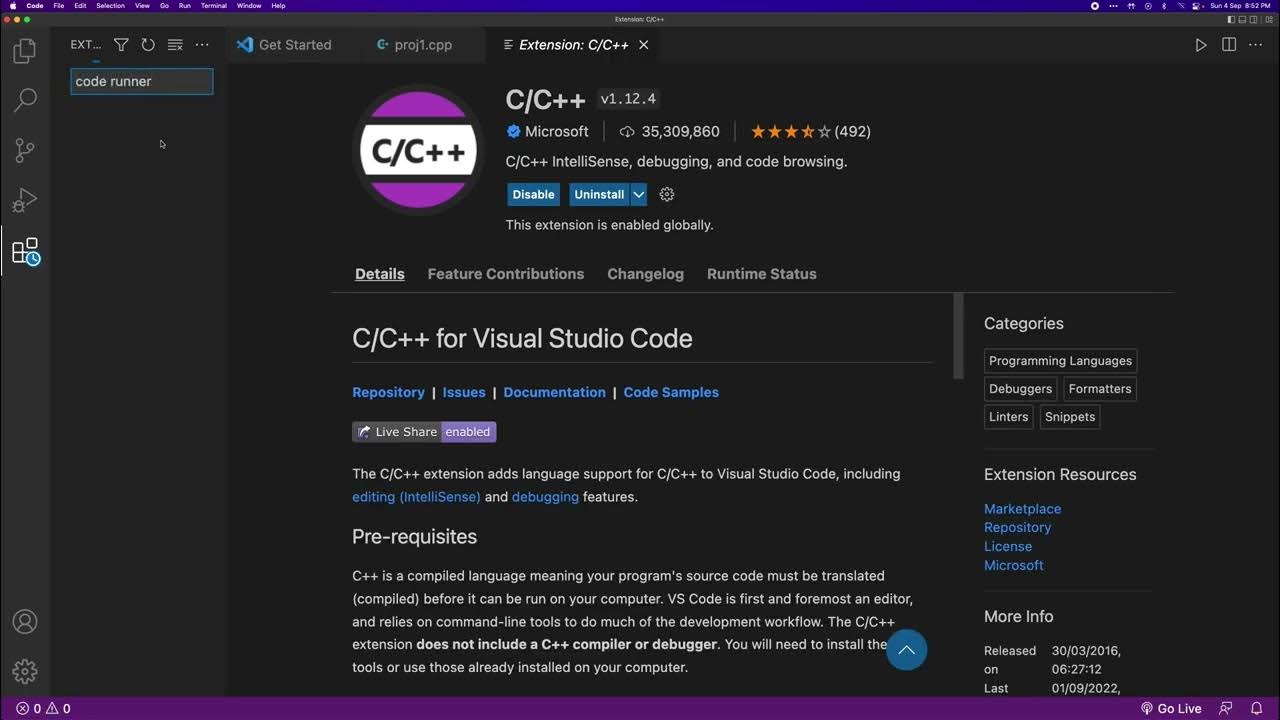This screenshot has height=720, width=1280.
Task: Click the scroll-to-top arrow button
Action: [906, 650]
